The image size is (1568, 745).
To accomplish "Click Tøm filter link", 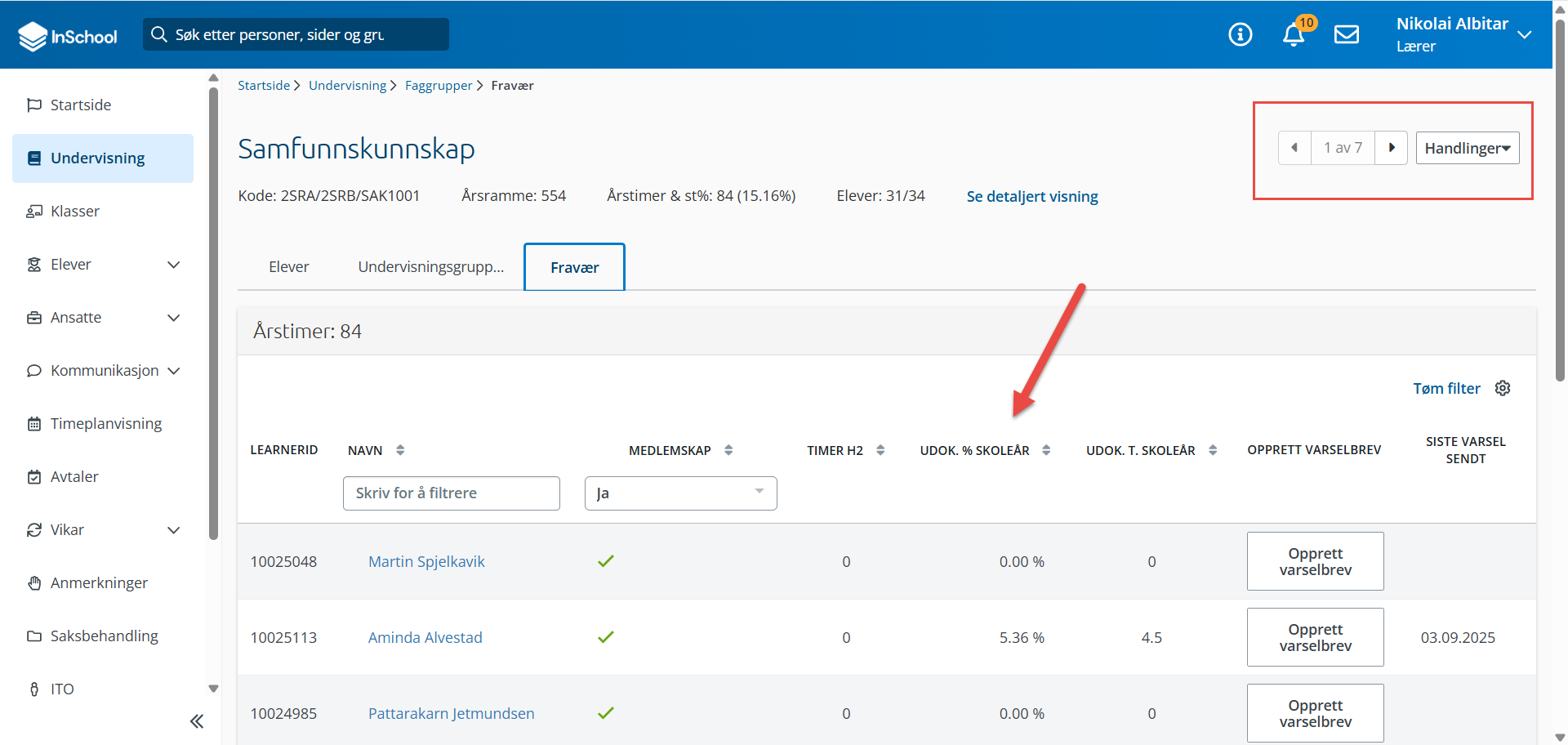I will 1446,388.
